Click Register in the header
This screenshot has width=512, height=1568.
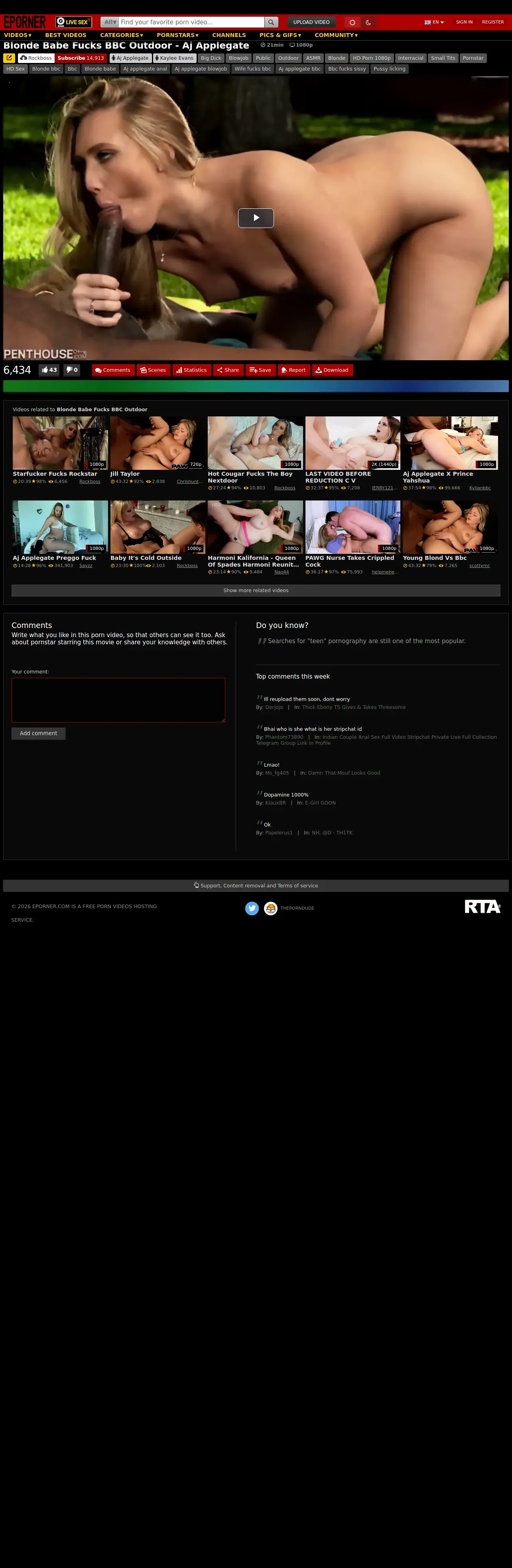pos(493,22)
